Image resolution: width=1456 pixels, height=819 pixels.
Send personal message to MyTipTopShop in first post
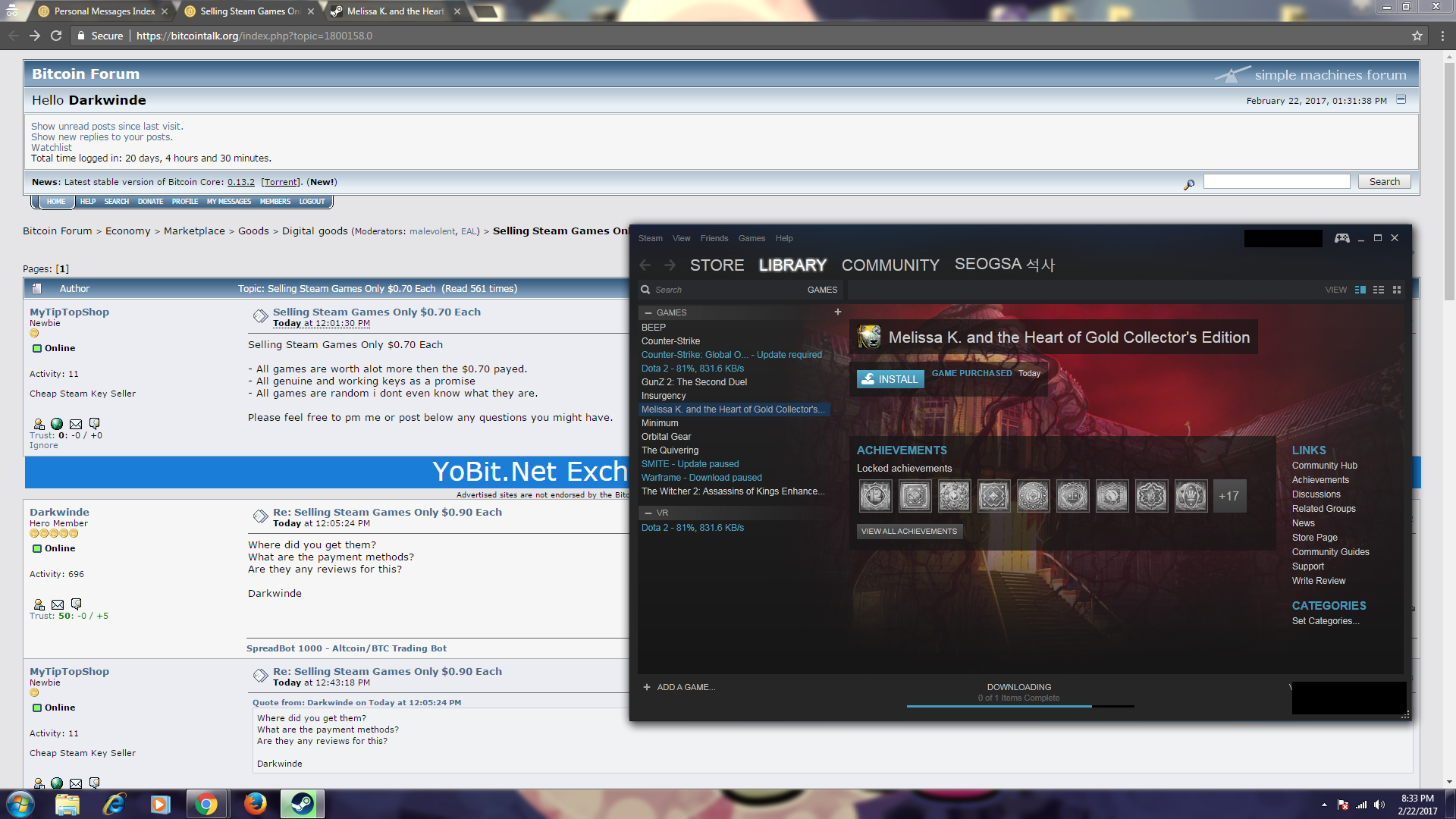point(95,424)
